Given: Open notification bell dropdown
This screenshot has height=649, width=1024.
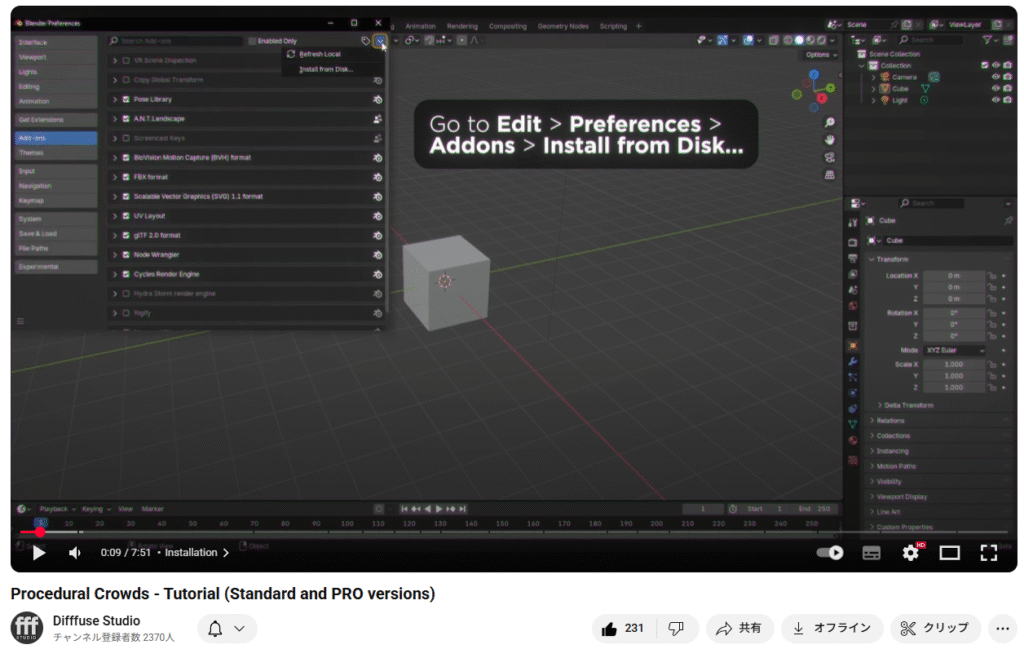Looking at the screenshot, I should coord(226,628).
